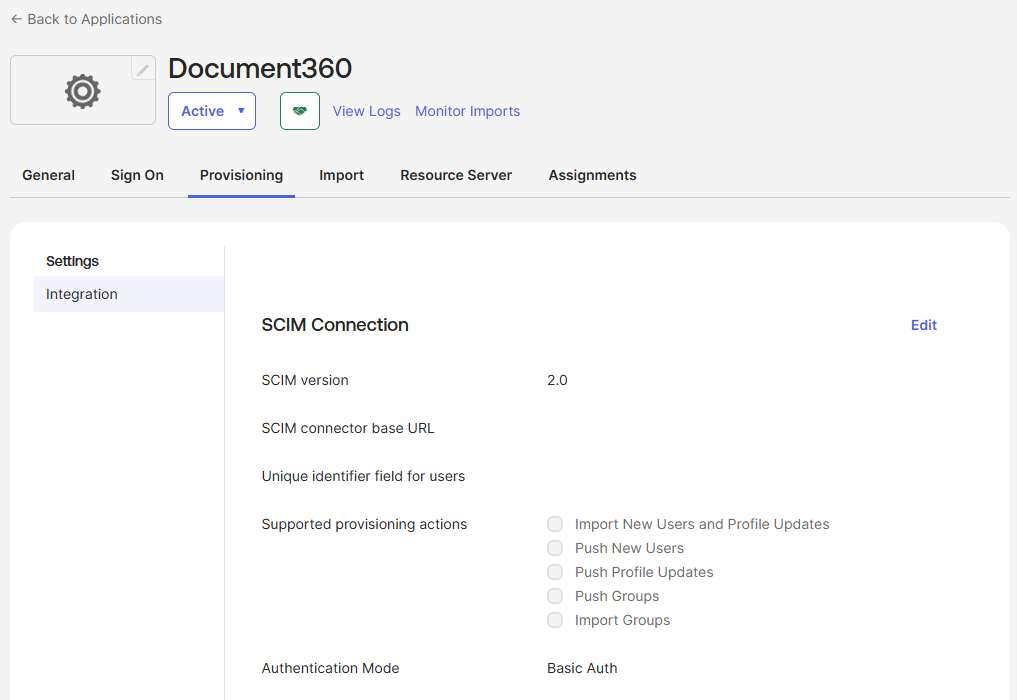
Task: Open View Logs link
Action: pos(366,111)
